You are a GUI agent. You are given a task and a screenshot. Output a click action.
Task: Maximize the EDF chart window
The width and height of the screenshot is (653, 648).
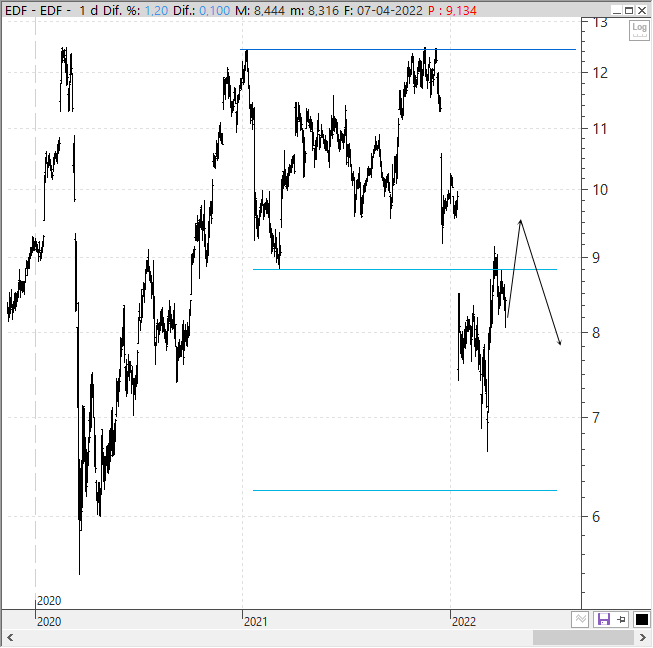click(x=629, y=10)
